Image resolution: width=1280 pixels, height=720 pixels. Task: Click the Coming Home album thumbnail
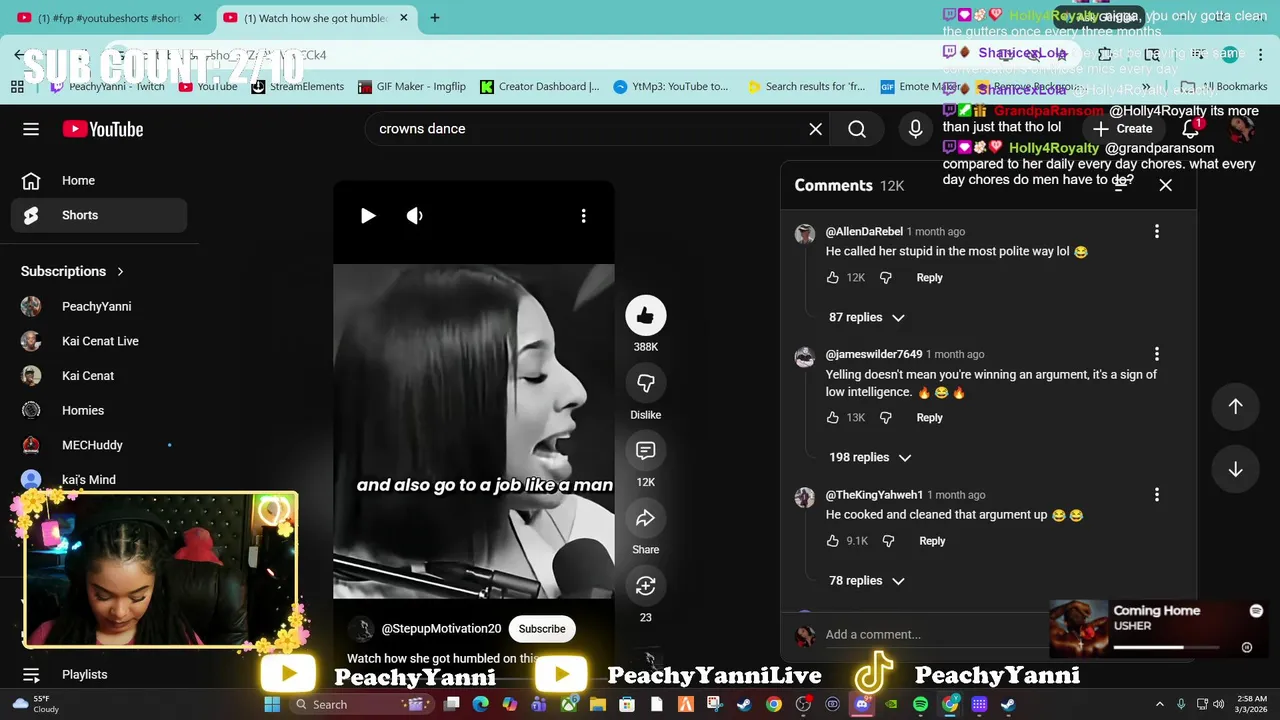(x=1079, y=628)
